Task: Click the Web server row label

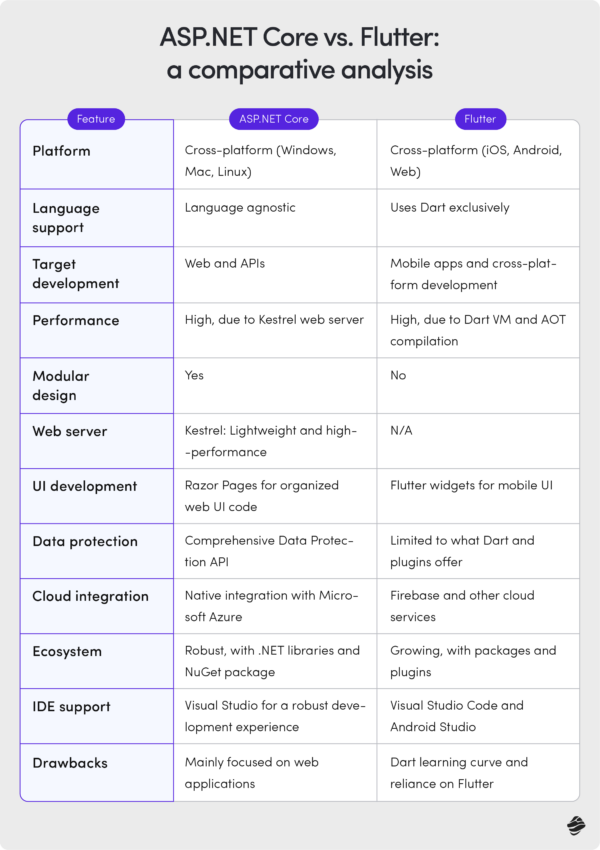Action: pyautogui.click(x=70, y=431)
